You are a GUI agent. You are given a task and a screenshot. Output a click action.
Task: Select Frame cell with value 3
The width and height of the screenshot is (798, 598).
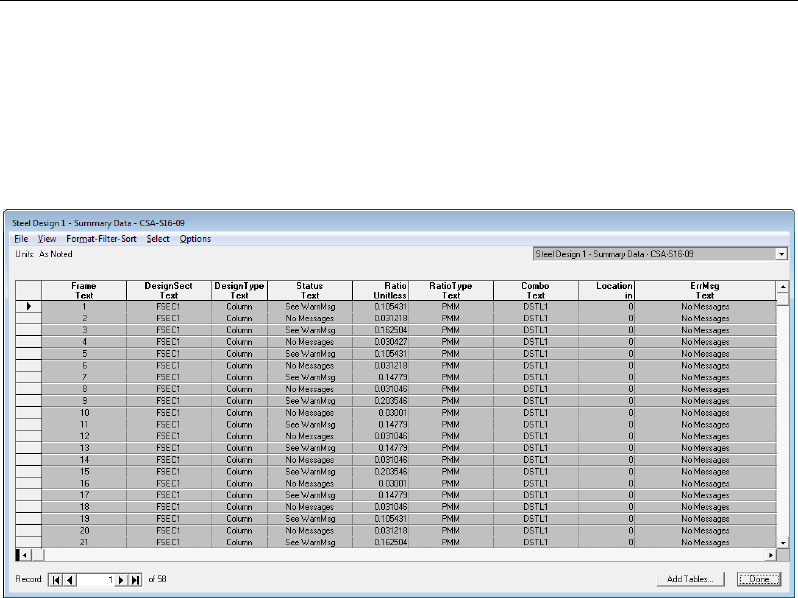[x=84, y=330]
